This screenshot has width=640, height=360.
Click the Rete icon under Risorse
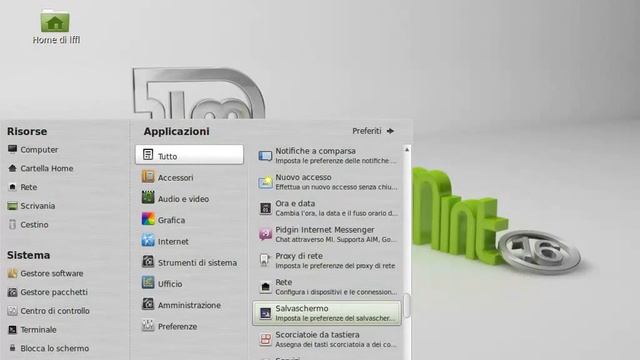coord(12,187)
